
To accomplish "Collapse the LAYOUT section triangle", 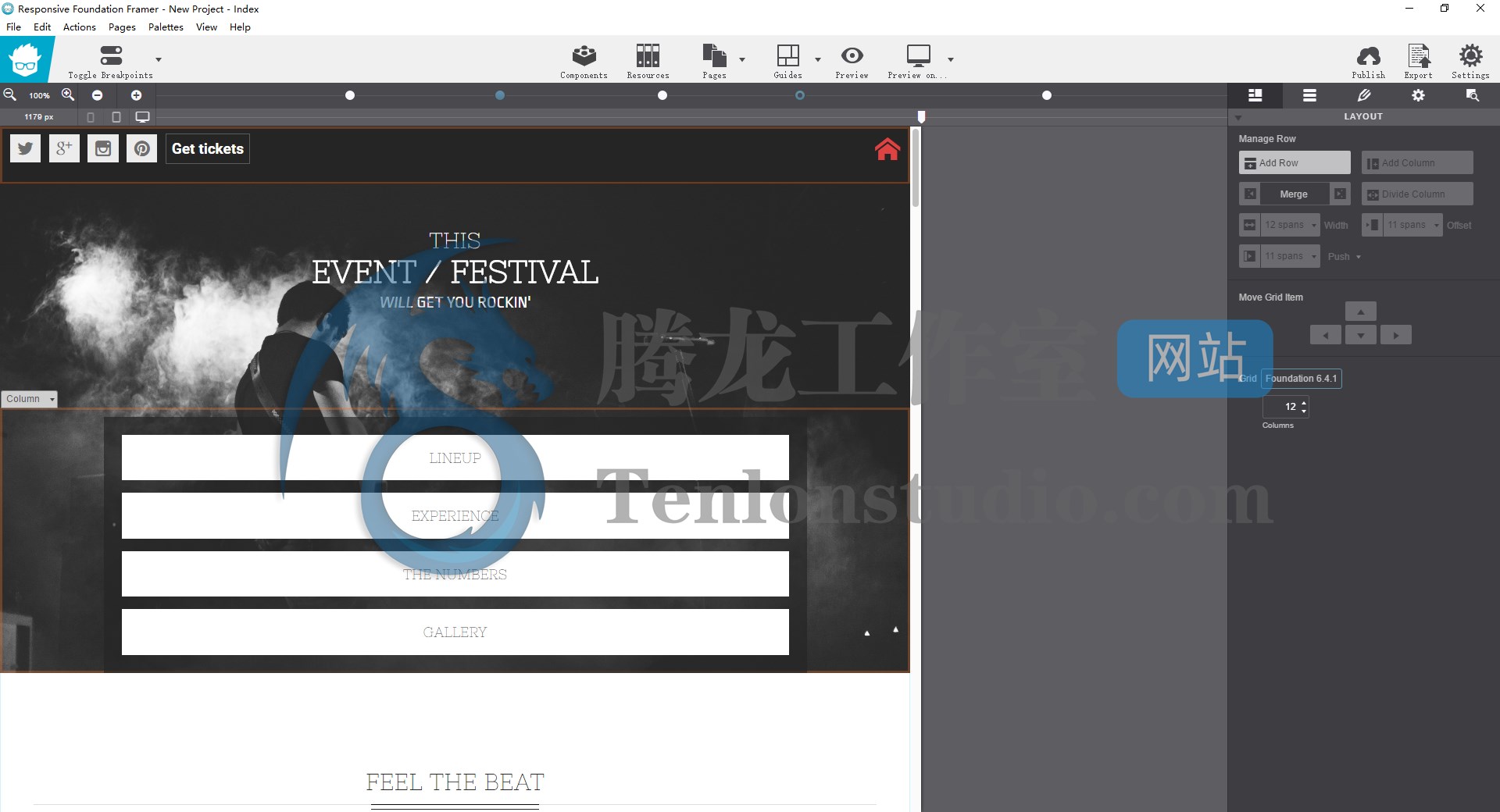I will point(1237,118).
